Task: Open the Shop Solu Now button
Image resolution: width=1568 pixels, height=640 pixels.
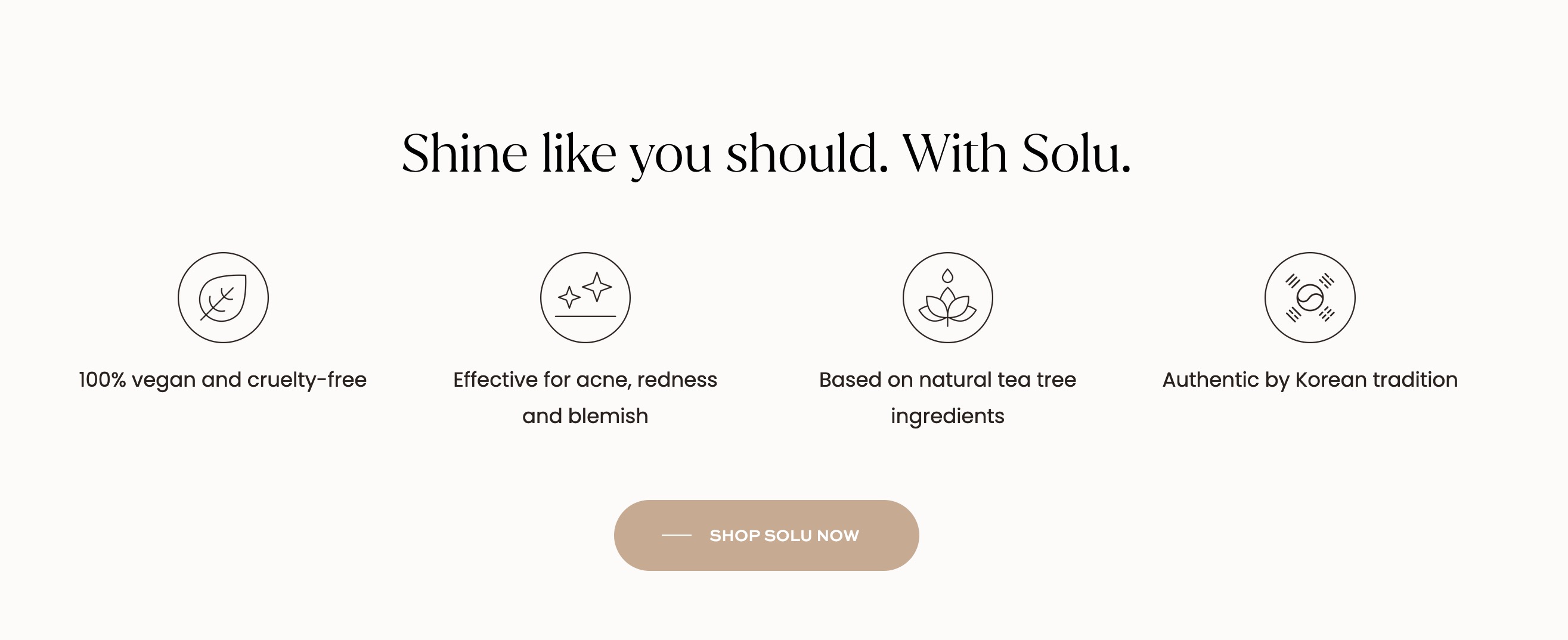Action: (766, 535)
